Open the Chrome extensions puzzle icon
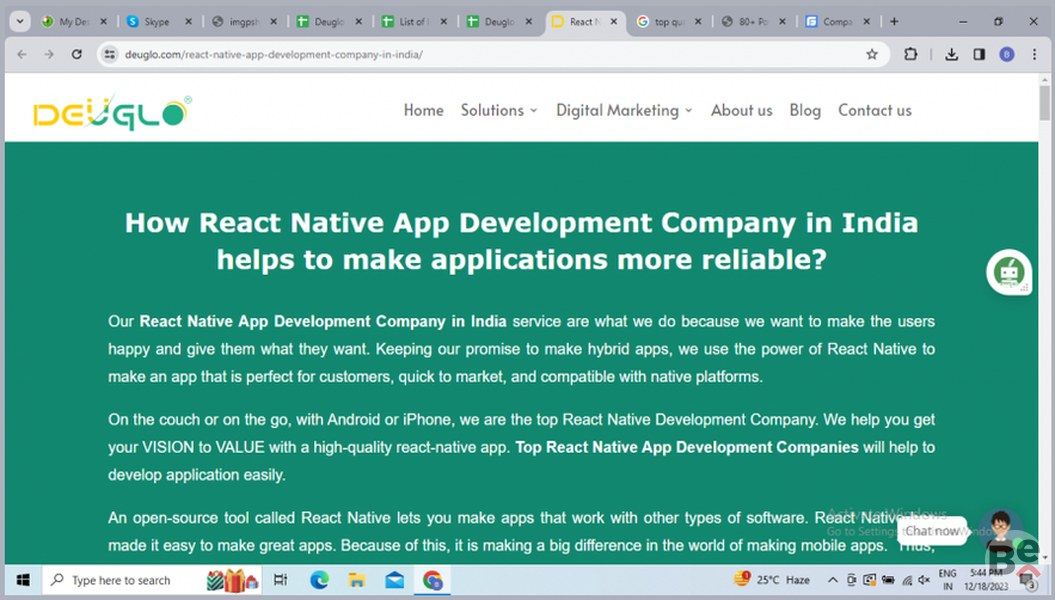This screenshot has height=600, width=1055. pos(910,54)
